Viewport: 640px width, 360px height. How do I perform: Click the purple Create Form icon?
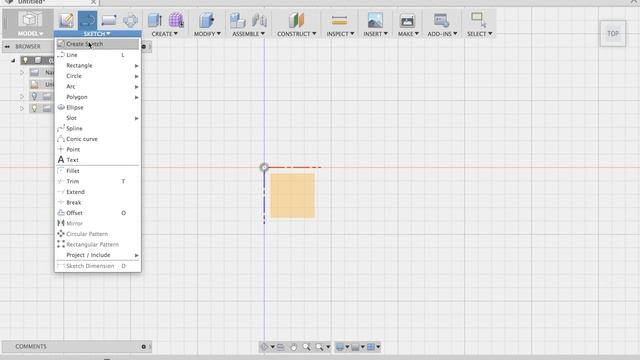click(176, 20)
